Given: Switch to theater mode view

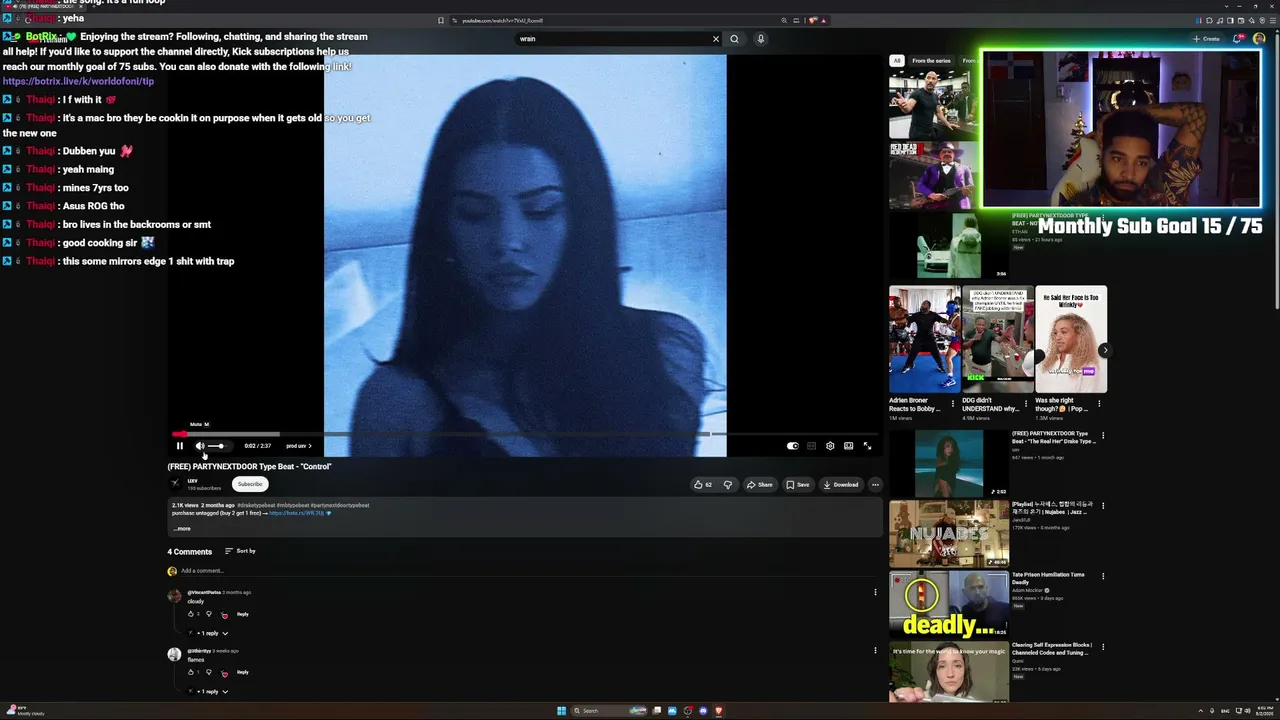Looking at the screenshot, I should 848,446.
